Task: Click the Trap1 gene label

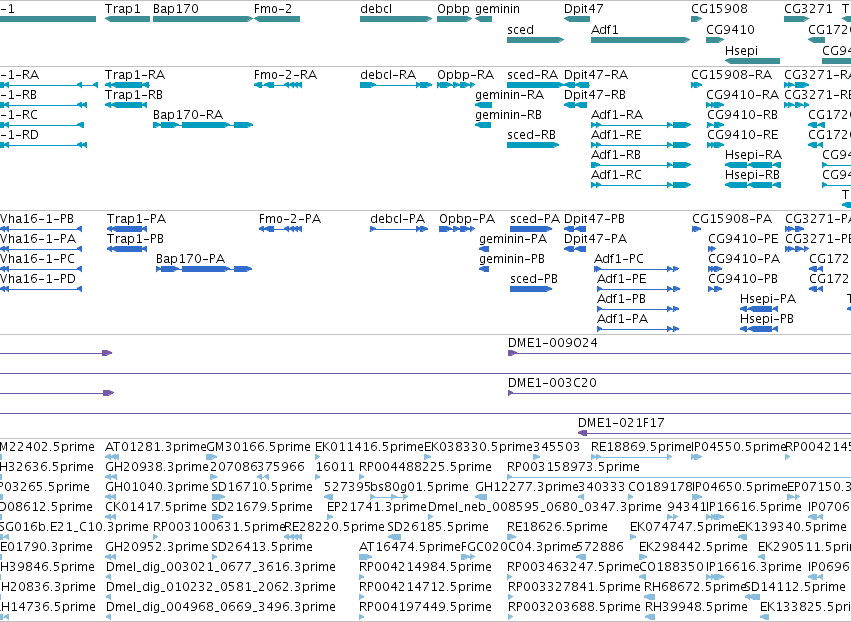Action: click(x=123, y=9)
